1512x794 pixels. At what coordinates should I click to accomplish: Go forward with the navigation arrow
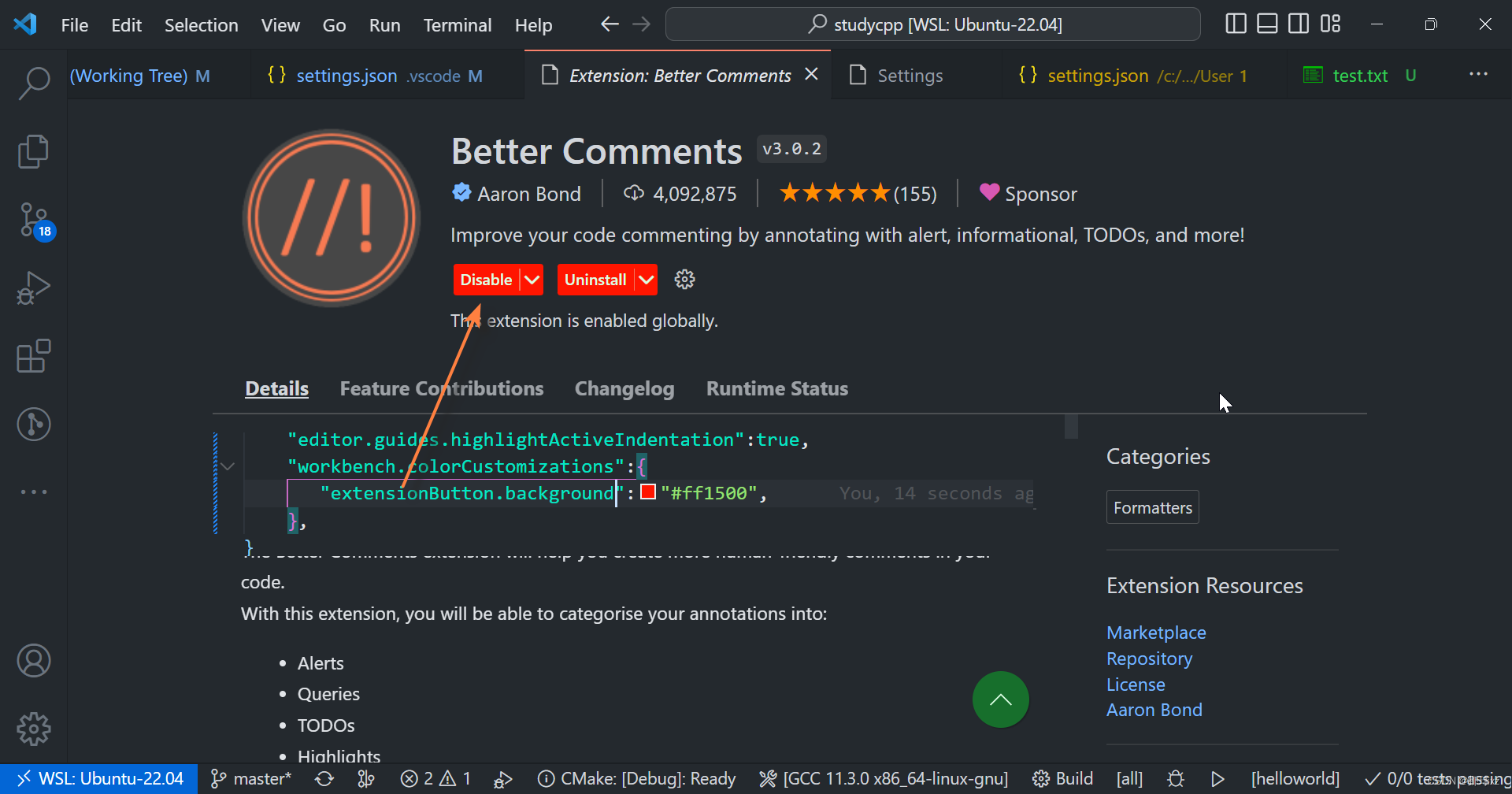tap(642, 24)
